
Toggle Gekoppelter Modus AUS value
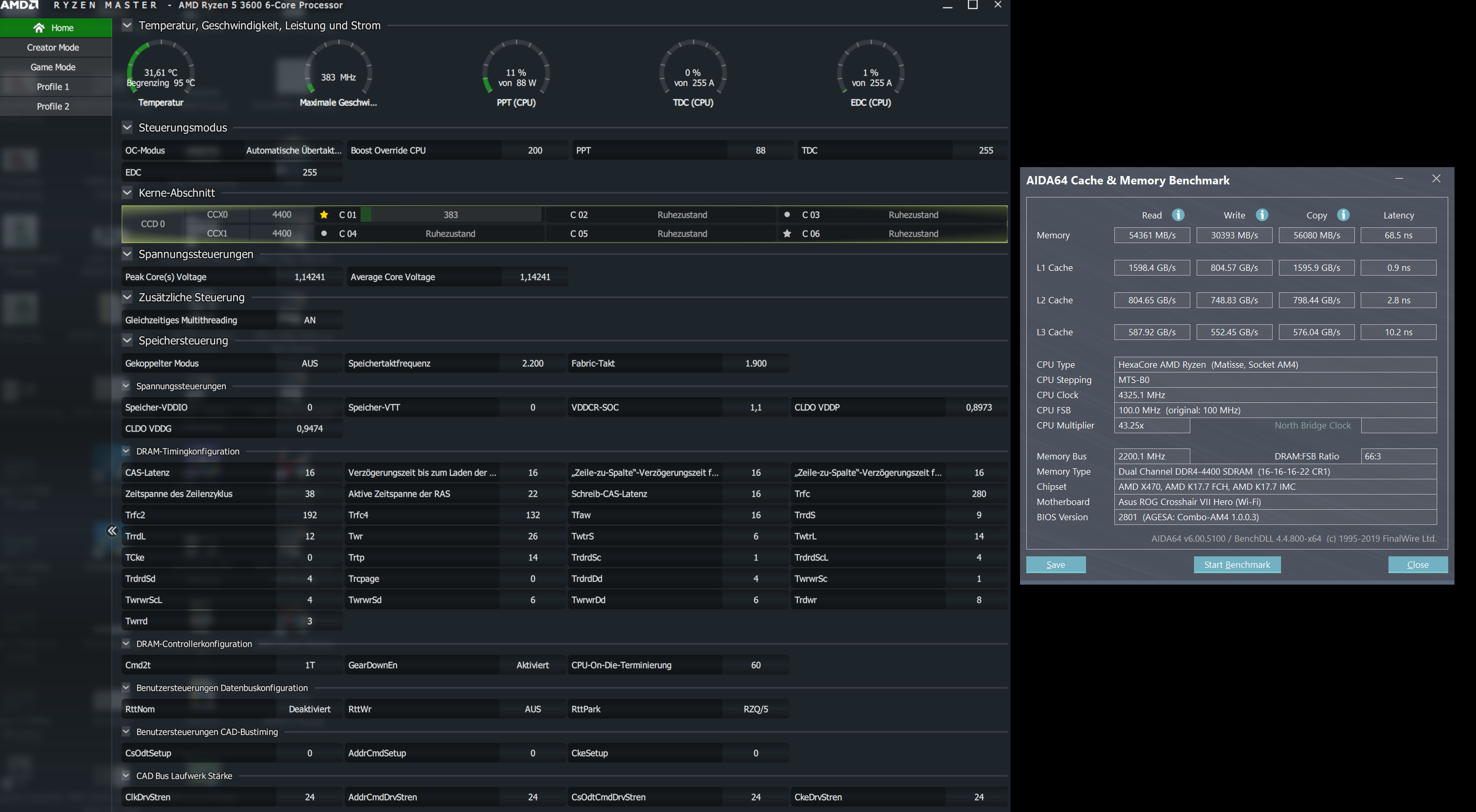click(309, 364)
